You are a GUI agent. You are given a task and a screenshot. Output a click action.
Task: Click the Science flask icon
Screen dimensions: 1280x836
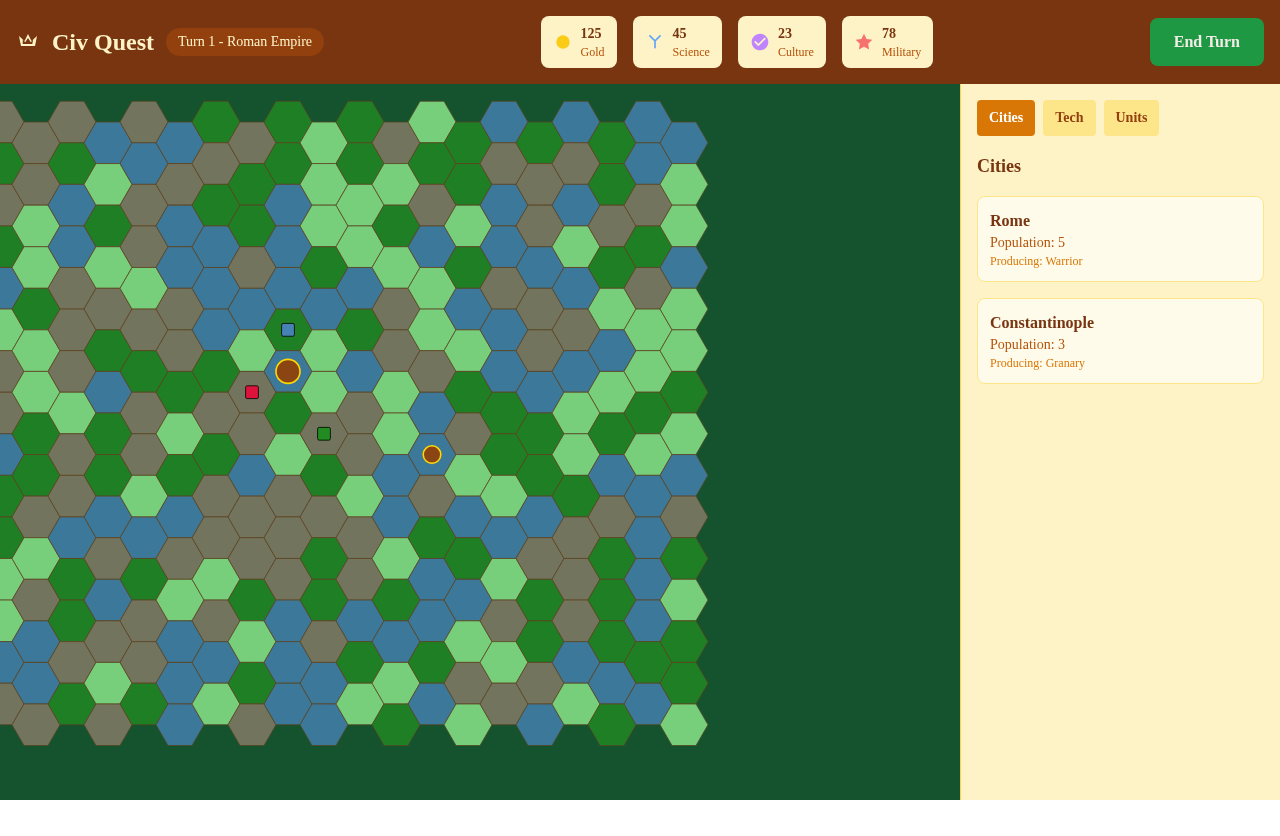point(653,42)
